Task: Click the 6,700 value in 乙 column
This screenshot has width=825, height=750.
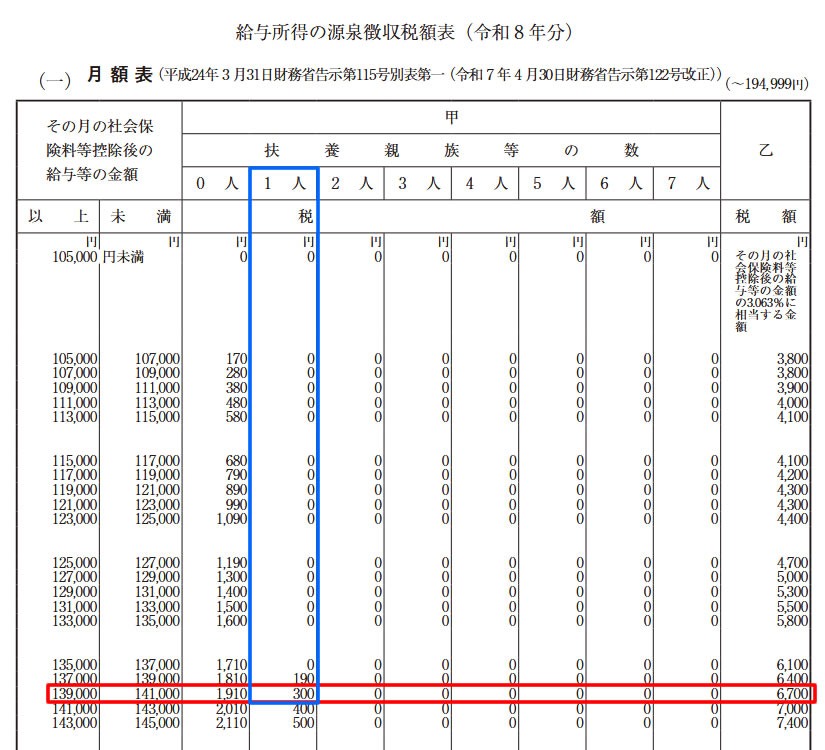Action: tap(791, 694)
